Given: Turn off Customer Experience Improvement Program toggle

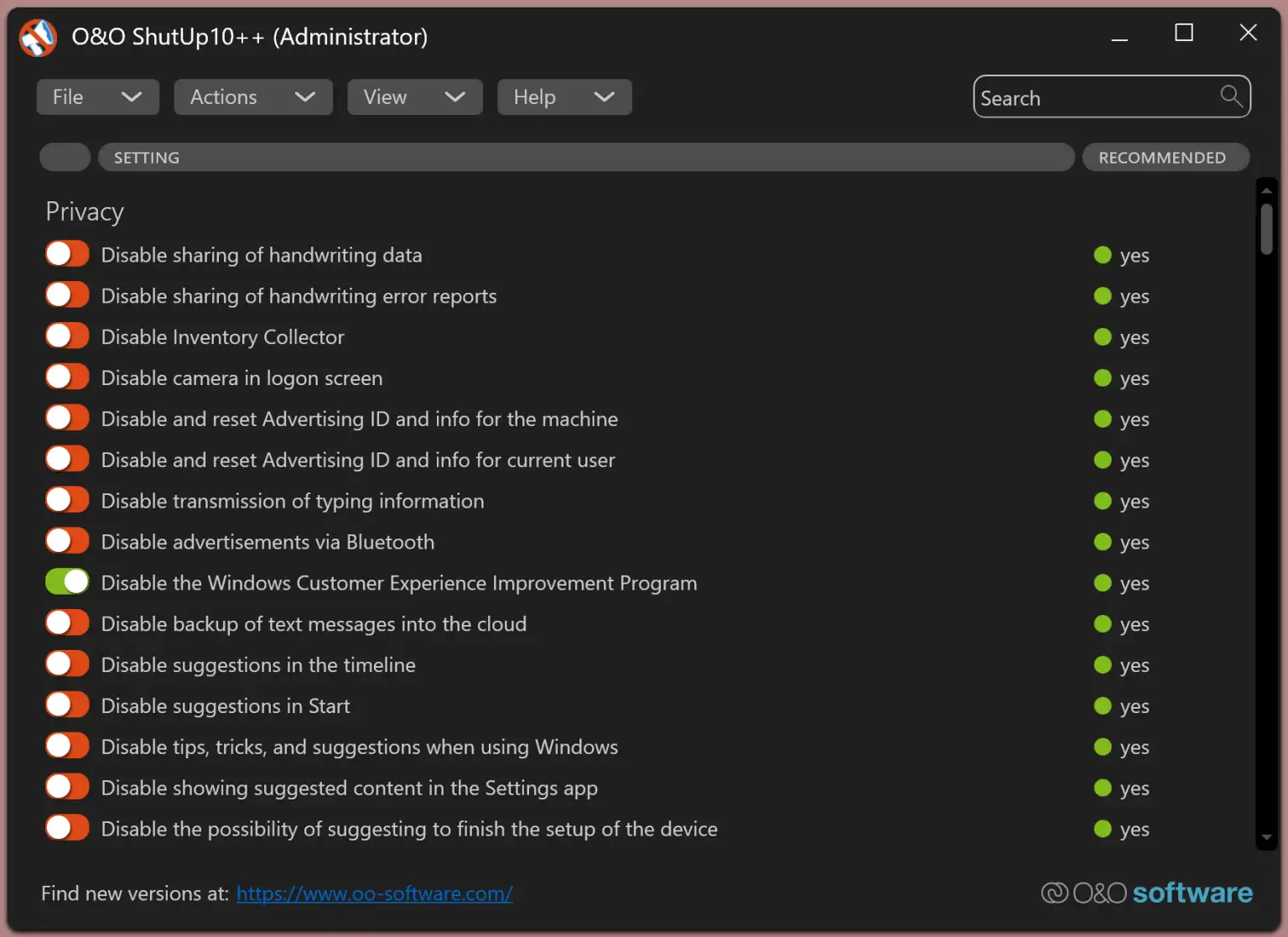Looking at the screenshot, I should pyautogui.click(x=67, y=582).
